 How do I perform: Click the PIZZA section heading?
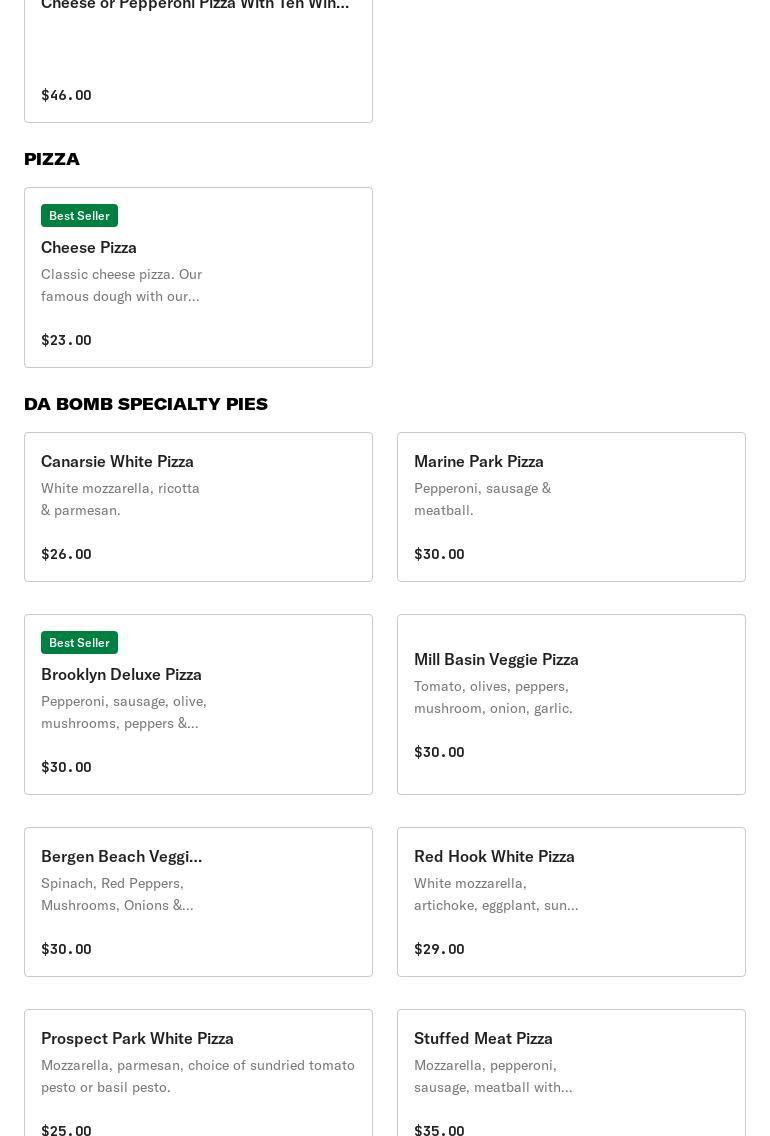51,159
